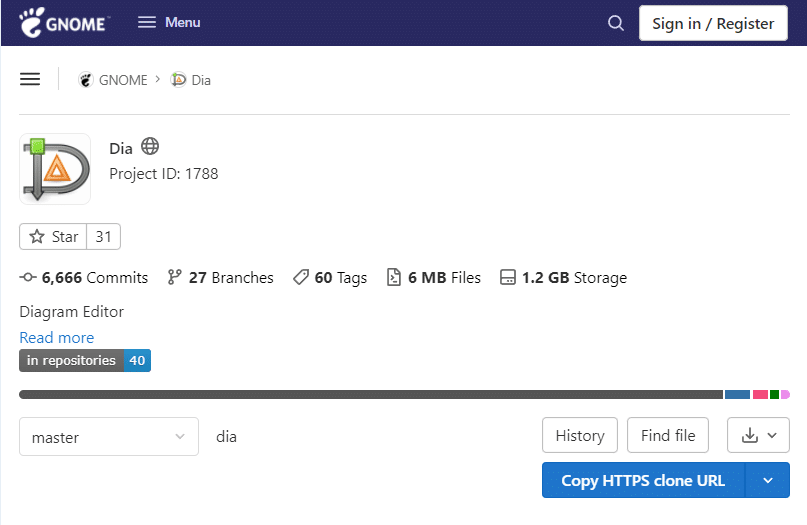Click the in repositories 40 badge
Screen dimensions: 807x525
click(85, 360)
